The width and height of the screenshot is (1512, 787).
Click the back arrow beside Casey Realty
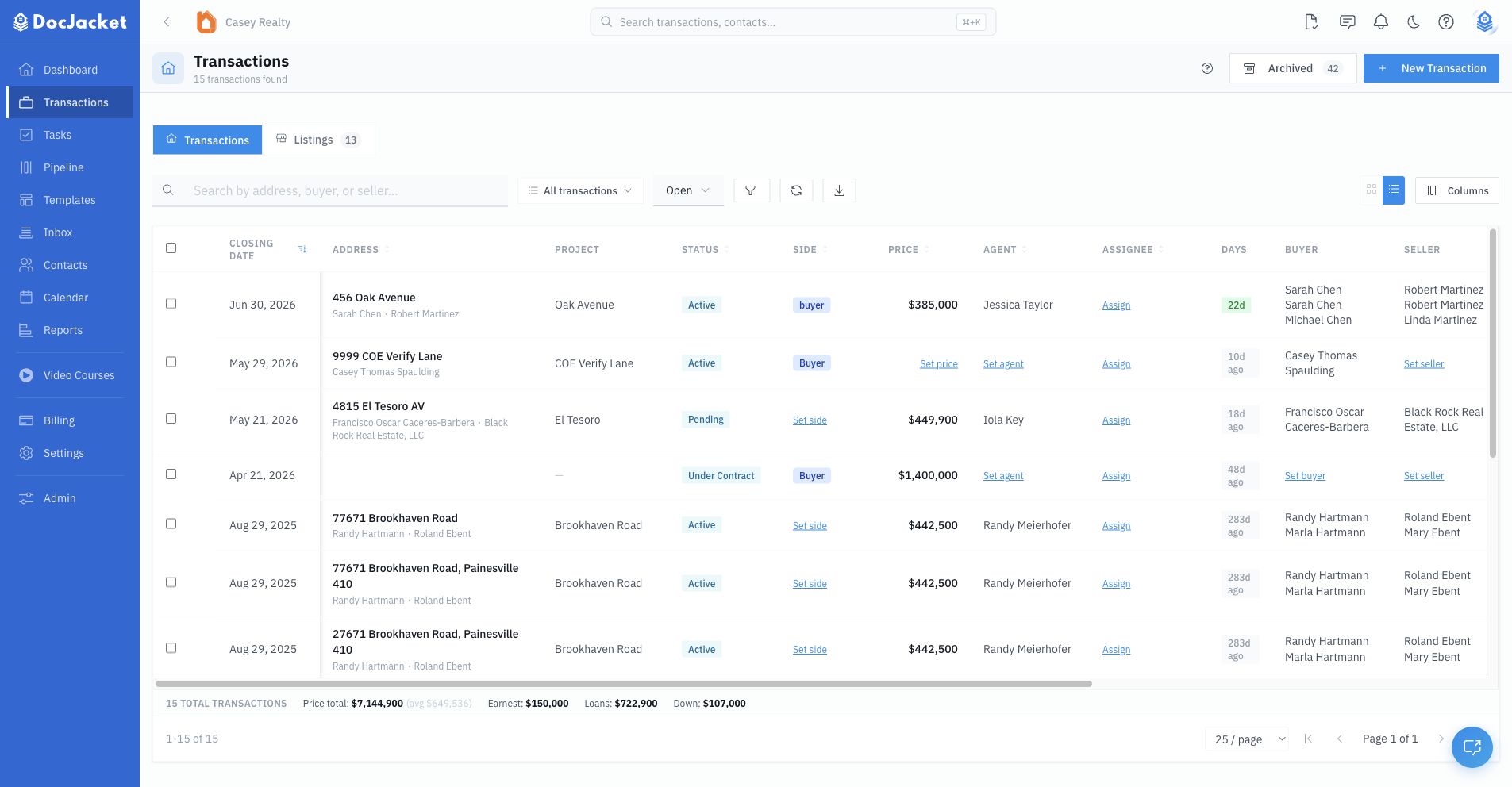click(167, 22)
